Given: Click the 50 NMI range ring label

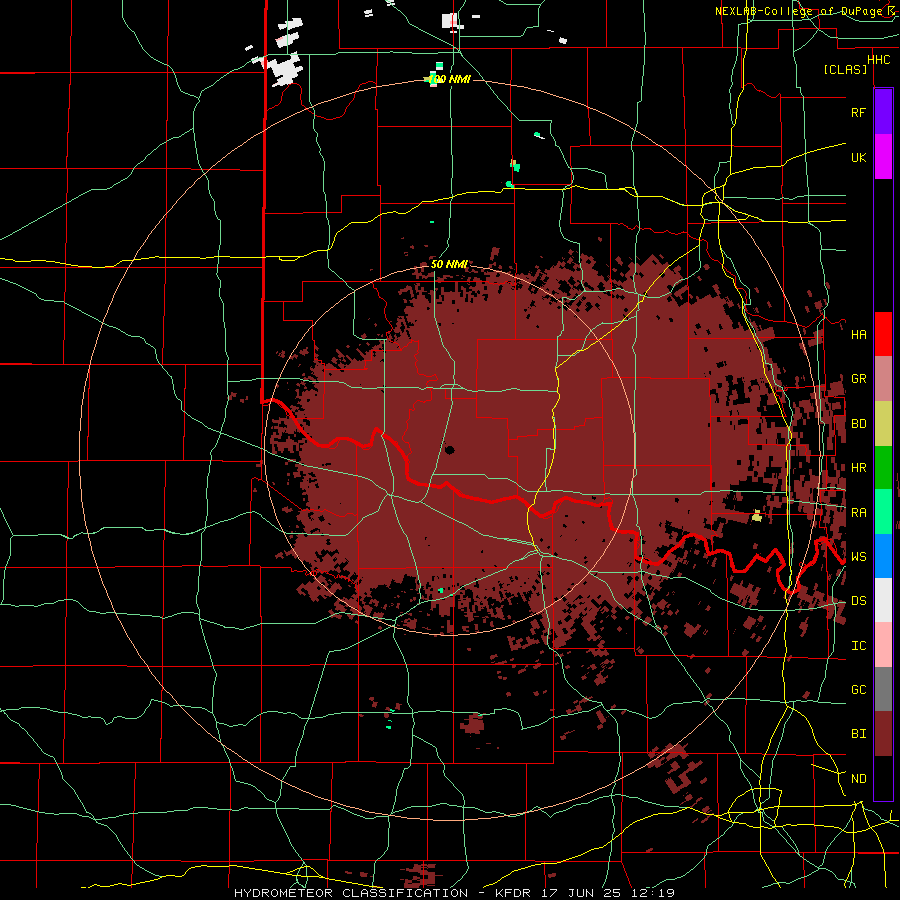Looking at the screenshot, I should point(449,264).
